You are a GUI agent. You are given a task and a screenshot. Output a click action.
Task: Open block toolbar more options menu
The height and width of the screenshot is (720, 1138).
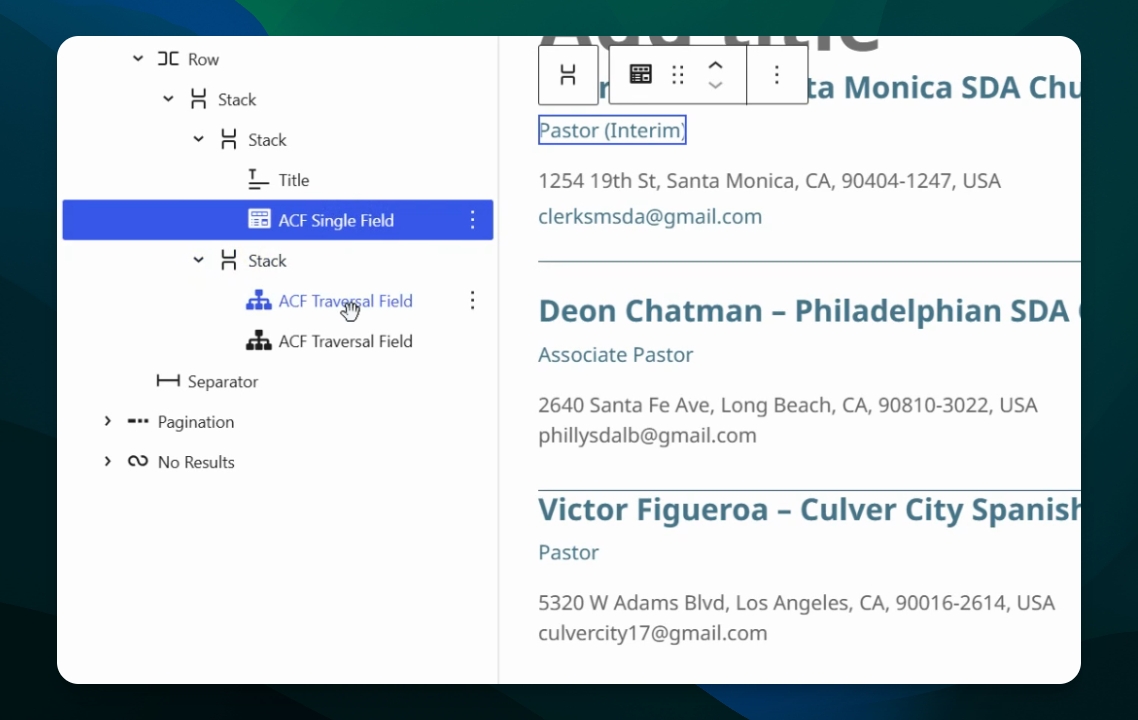click(x=777, y=75)
